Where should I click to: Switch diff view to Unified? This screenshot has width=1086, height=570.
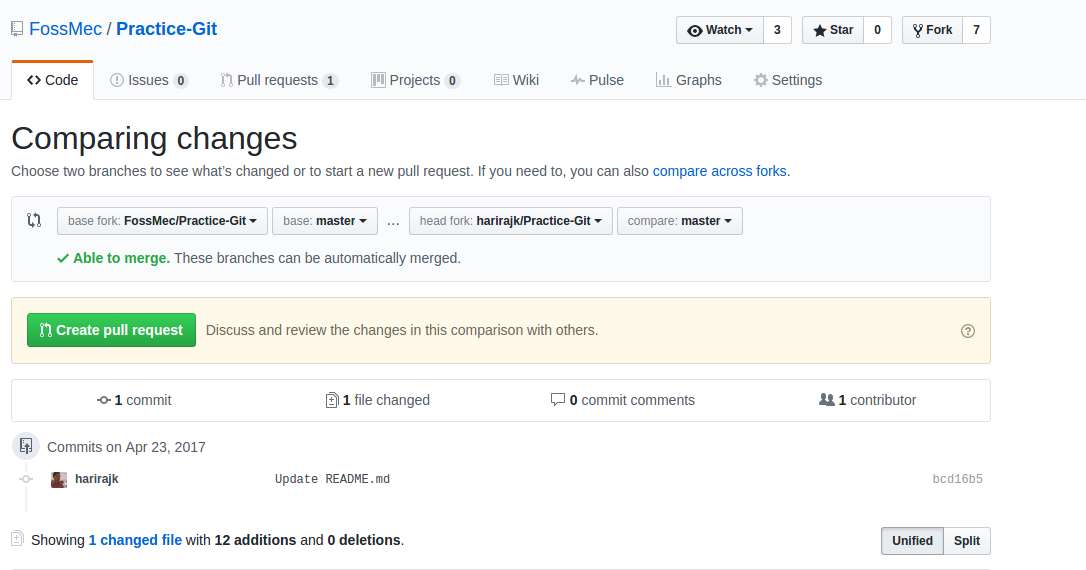click(x=912, y=541)
